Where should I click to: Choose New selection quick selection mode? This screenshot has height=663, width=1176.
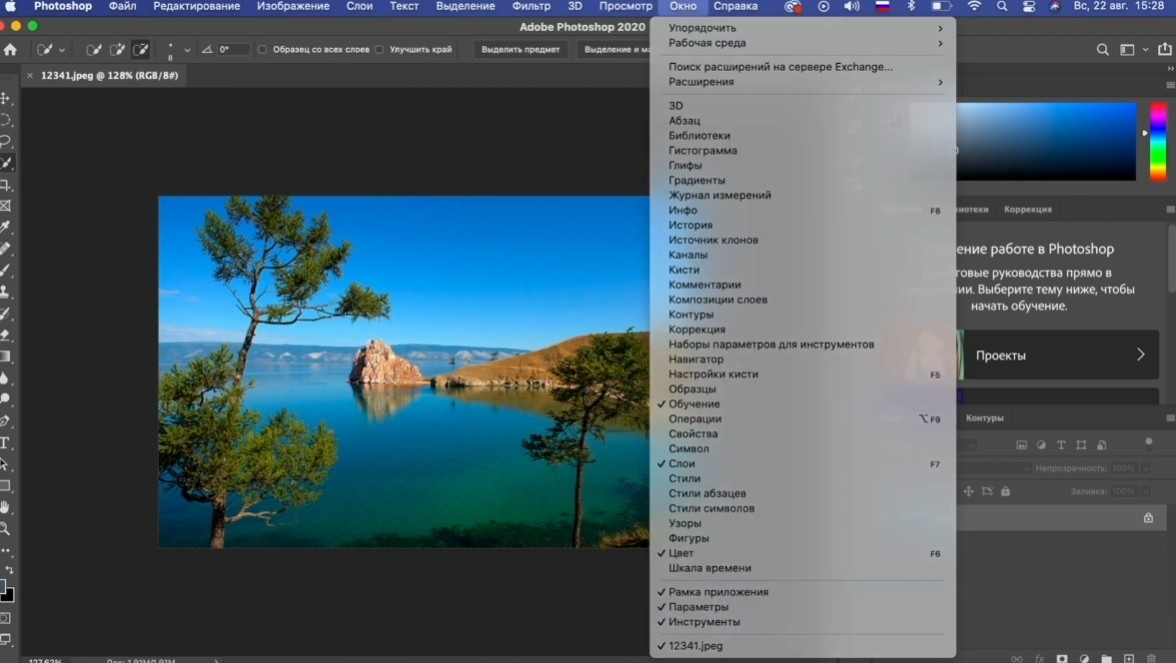pyautogui.click(x=94, y=50)
